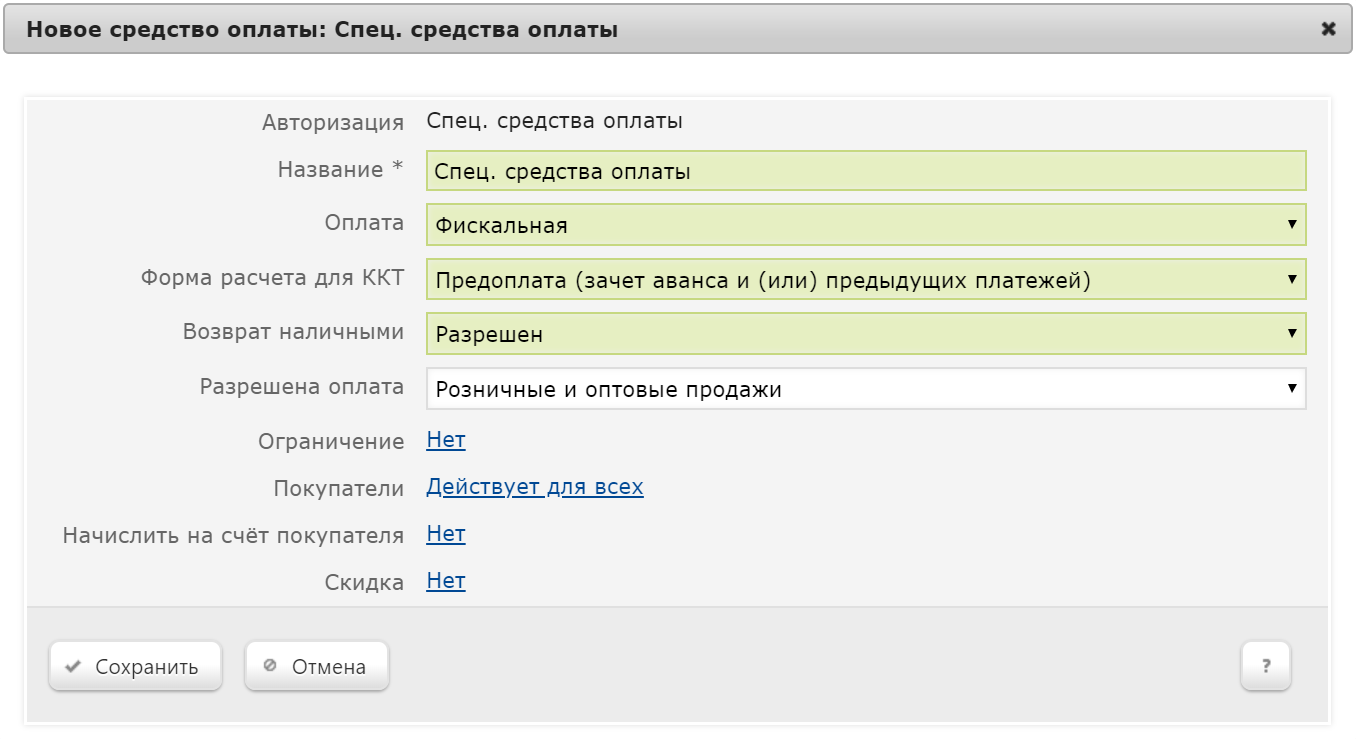Image resolution: width=1356 pixels, height=739 pixels.
Task: Click the Авторизация value text Спец. средства оплаты
Action: (x=555, y=122)
